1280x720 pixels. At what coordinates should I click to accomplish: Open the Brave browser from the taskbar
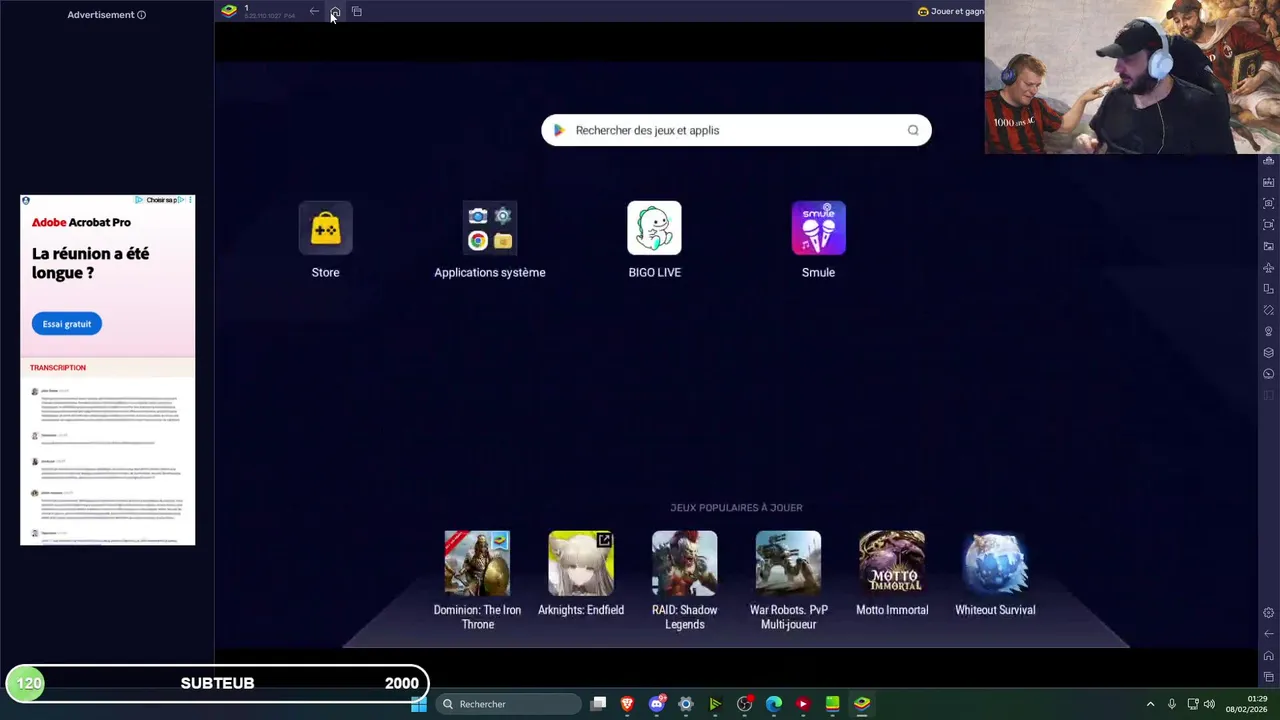[627, 704]
